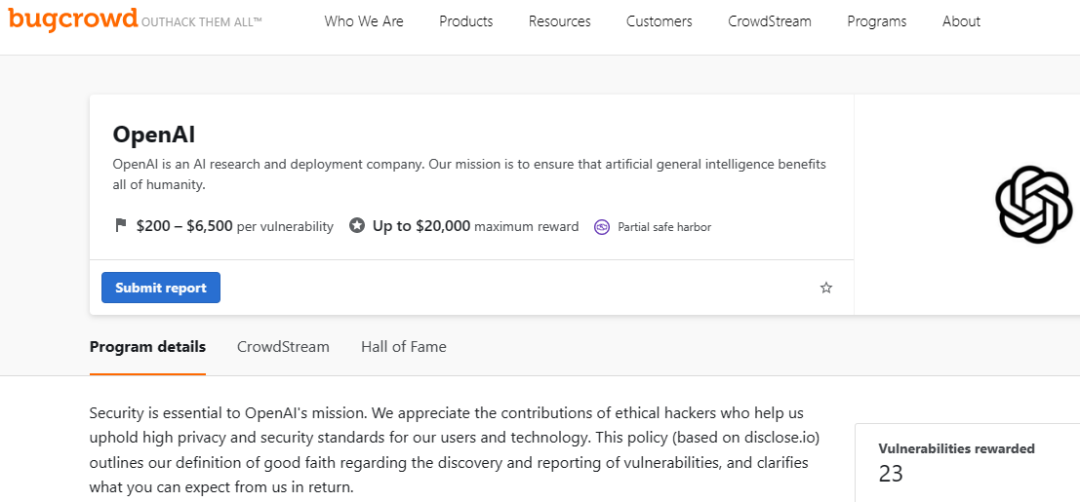Click the Bugcrowd logo in header

[x=72, y=20]
